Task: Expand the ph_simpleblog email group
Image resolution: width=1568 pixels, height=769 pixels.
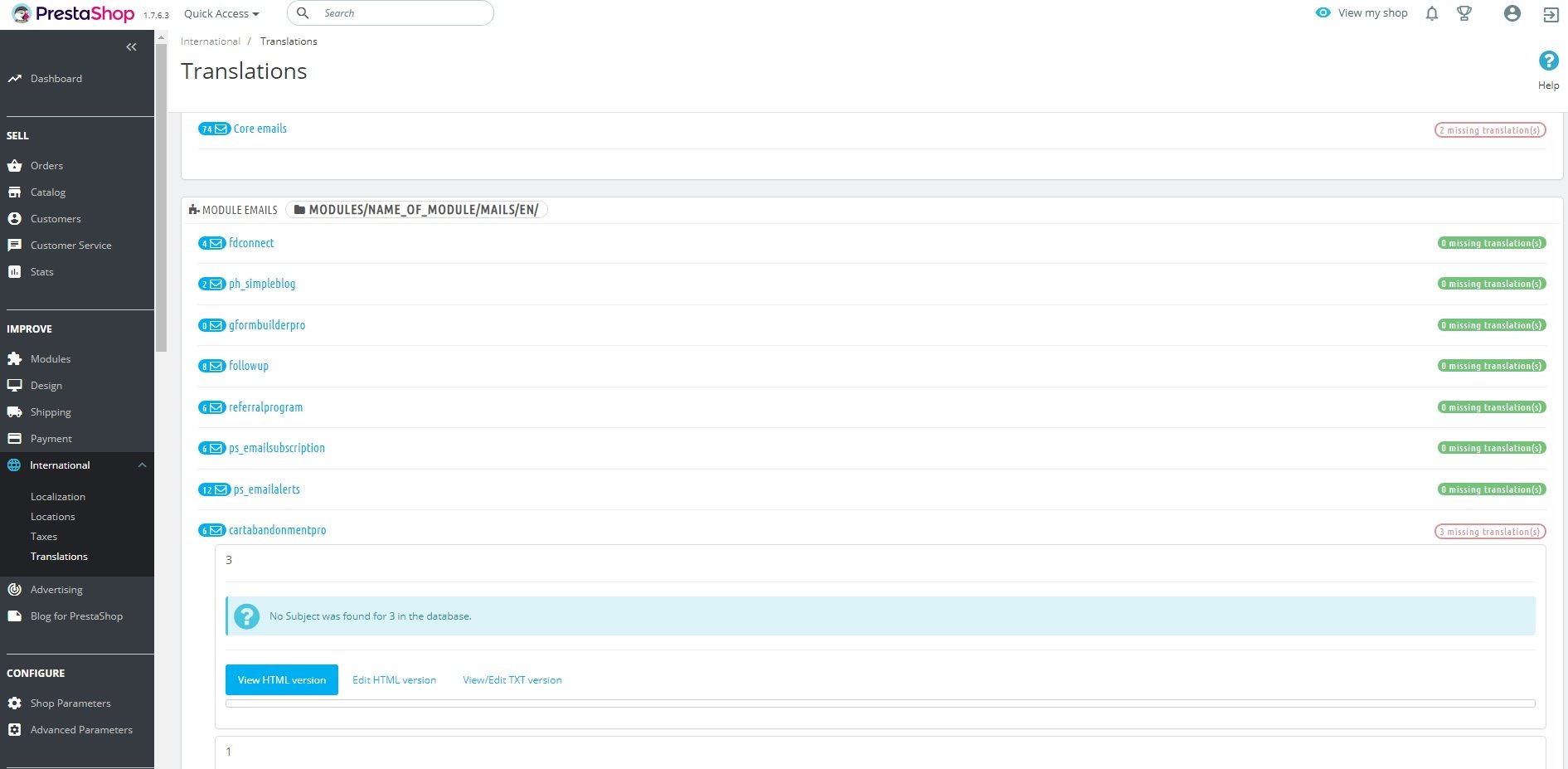Action: [x=262, y=284]
